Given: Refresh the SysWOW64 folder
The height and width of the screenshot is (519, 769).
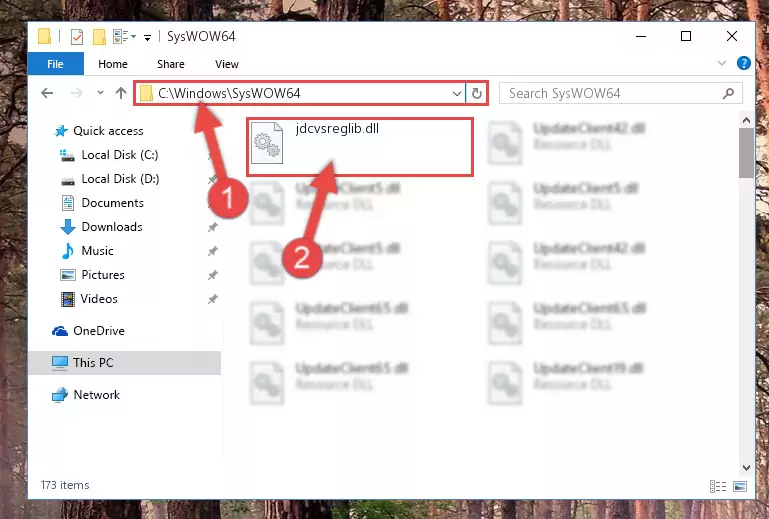Looking at the screenshot, I should tap(477, 93).
